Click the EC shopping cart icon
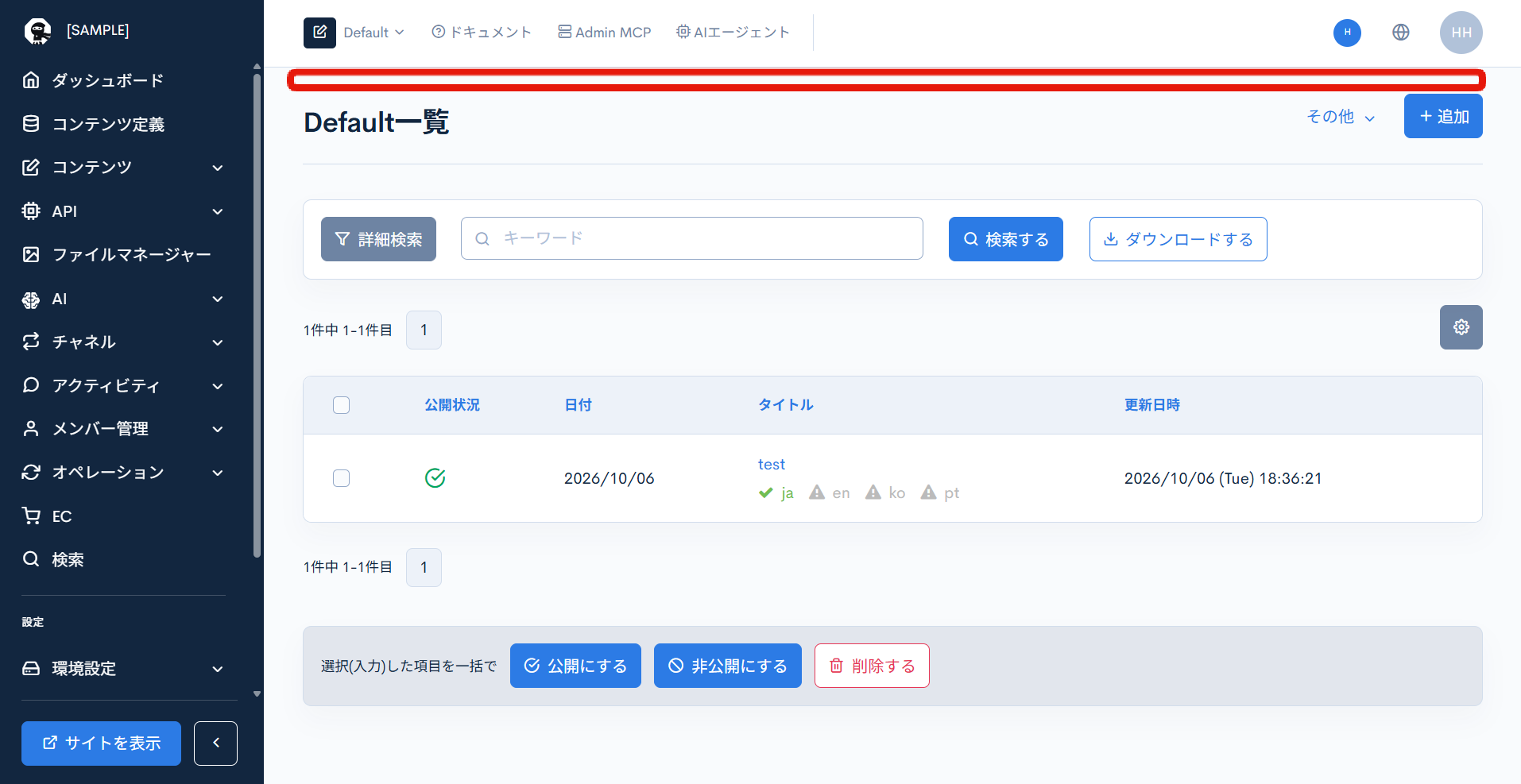 (x=31, y=516)
